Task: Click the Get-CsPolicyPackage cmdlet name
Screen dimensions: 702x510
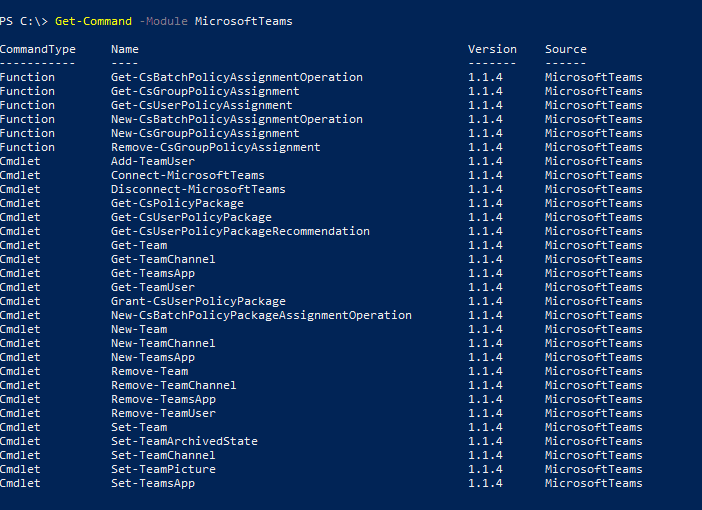Action: (x=177, y=203)
